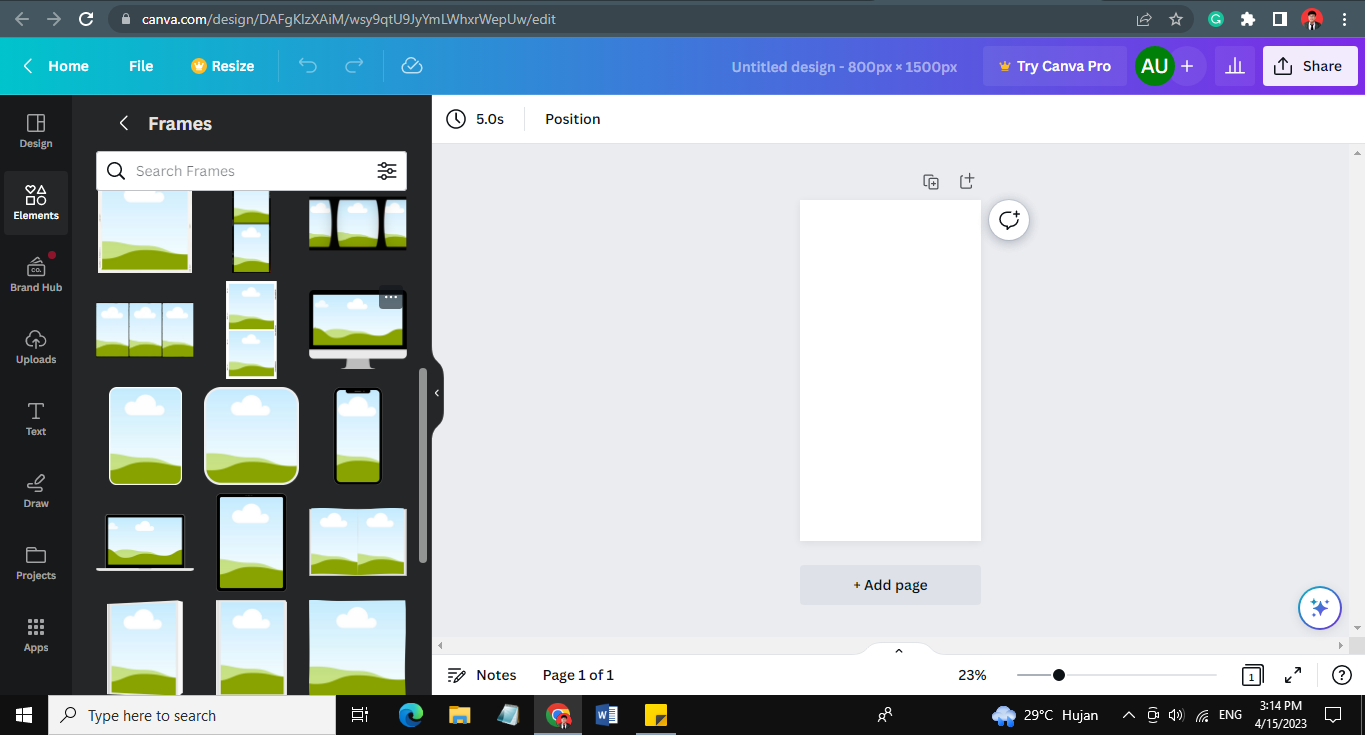Click the Add page button below the canvas
Image resolution: width=1365 pixels, height=735 pixels.
889,585
